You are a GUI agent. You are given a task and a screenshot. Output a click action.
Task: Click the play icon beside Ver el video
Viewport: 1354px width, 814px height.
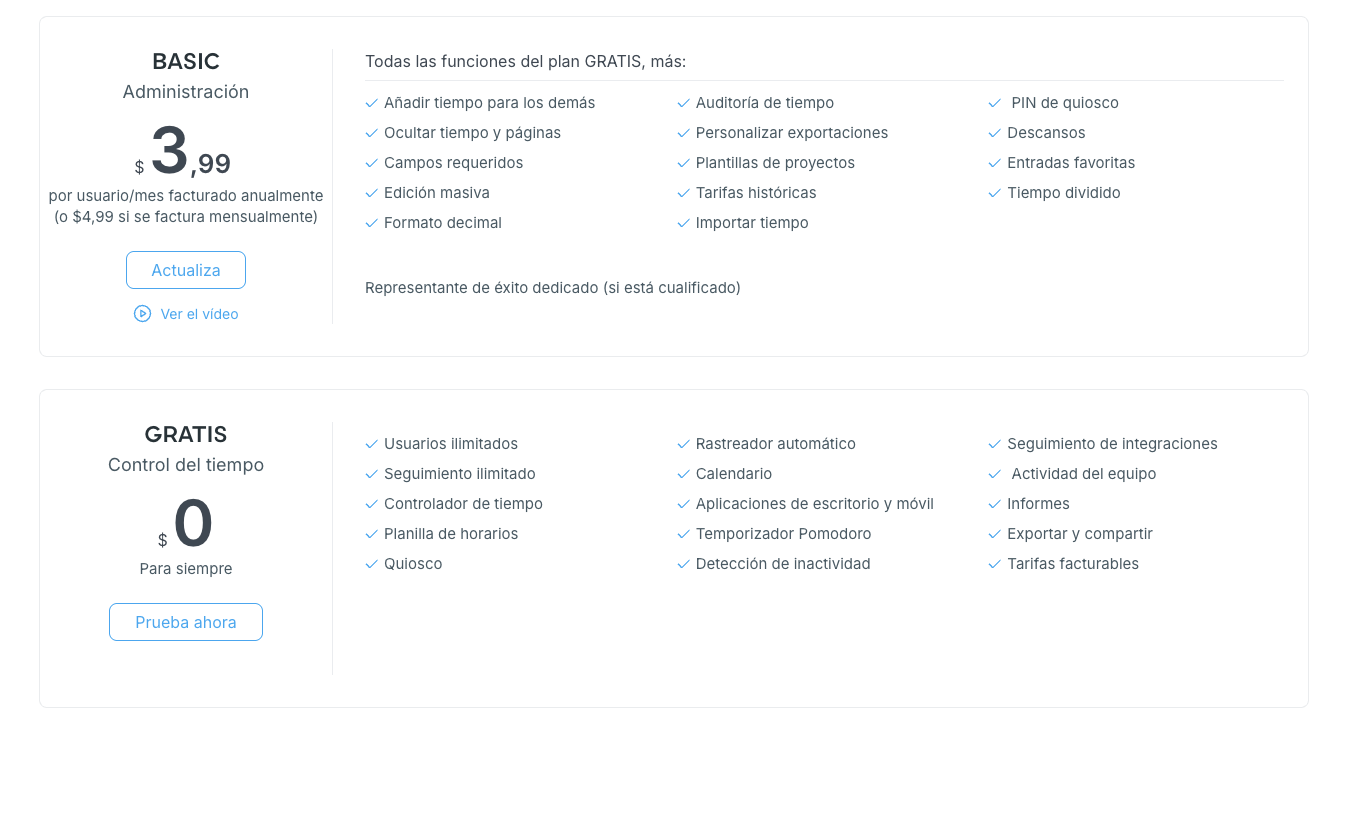point(142,314)
